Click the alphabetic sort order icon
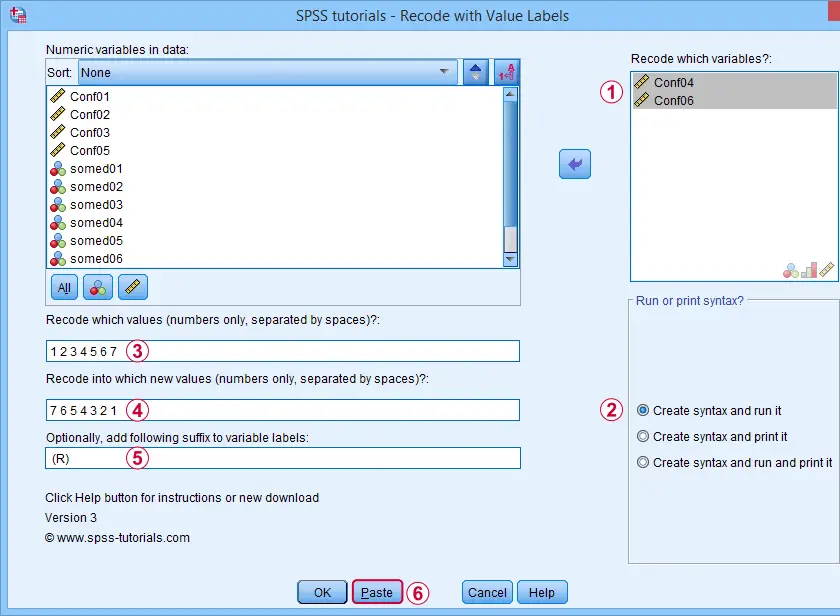This screenshot has width=840, height=616. (506, 72)
